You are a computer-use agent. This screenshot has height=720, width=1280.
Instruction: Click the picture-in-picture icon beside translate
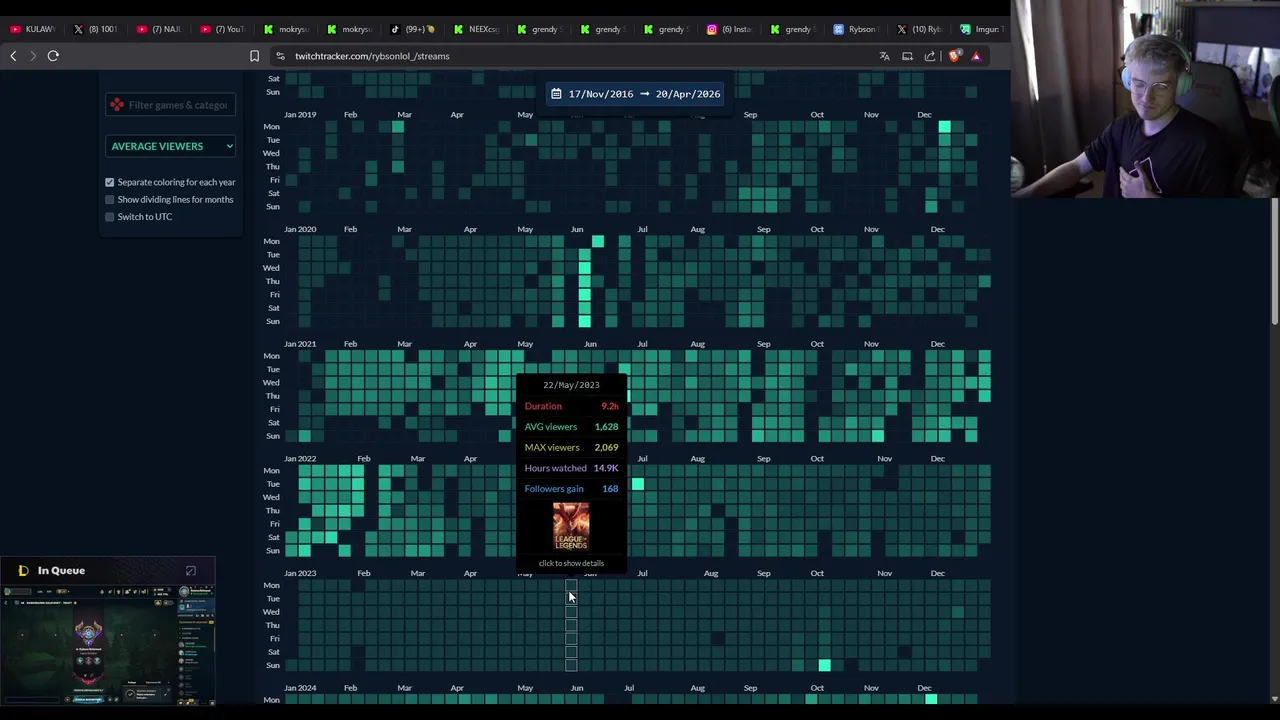click(x=907, y=56)
